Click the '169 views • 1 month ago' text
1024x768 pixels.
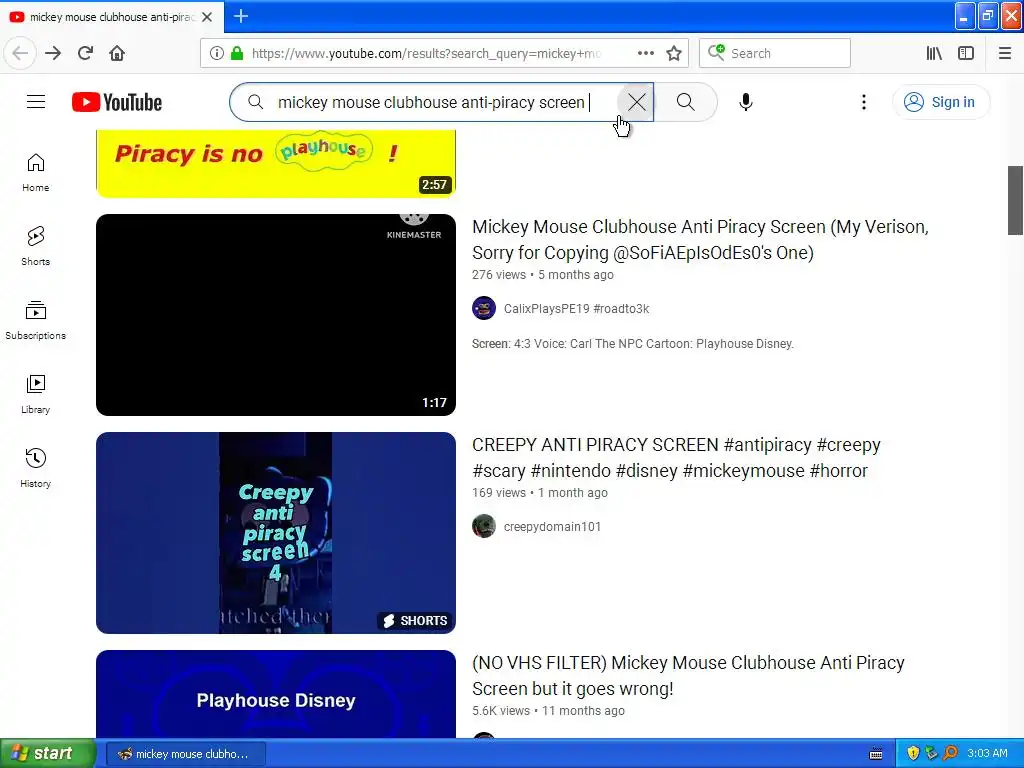coord(540,492)
